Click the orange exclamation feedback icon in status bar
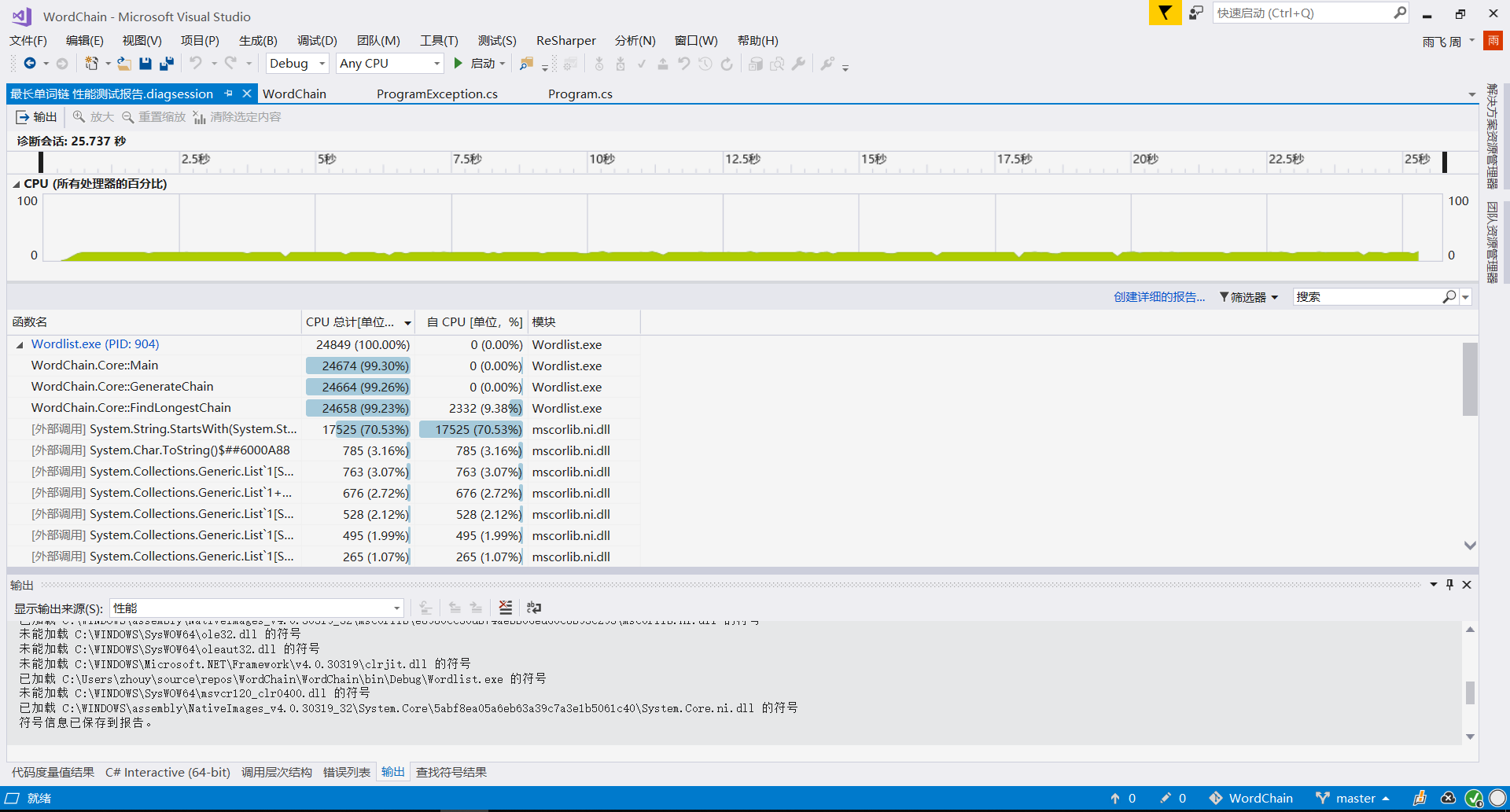This screenshot has height=812, width=1510. coord(1420,798)
